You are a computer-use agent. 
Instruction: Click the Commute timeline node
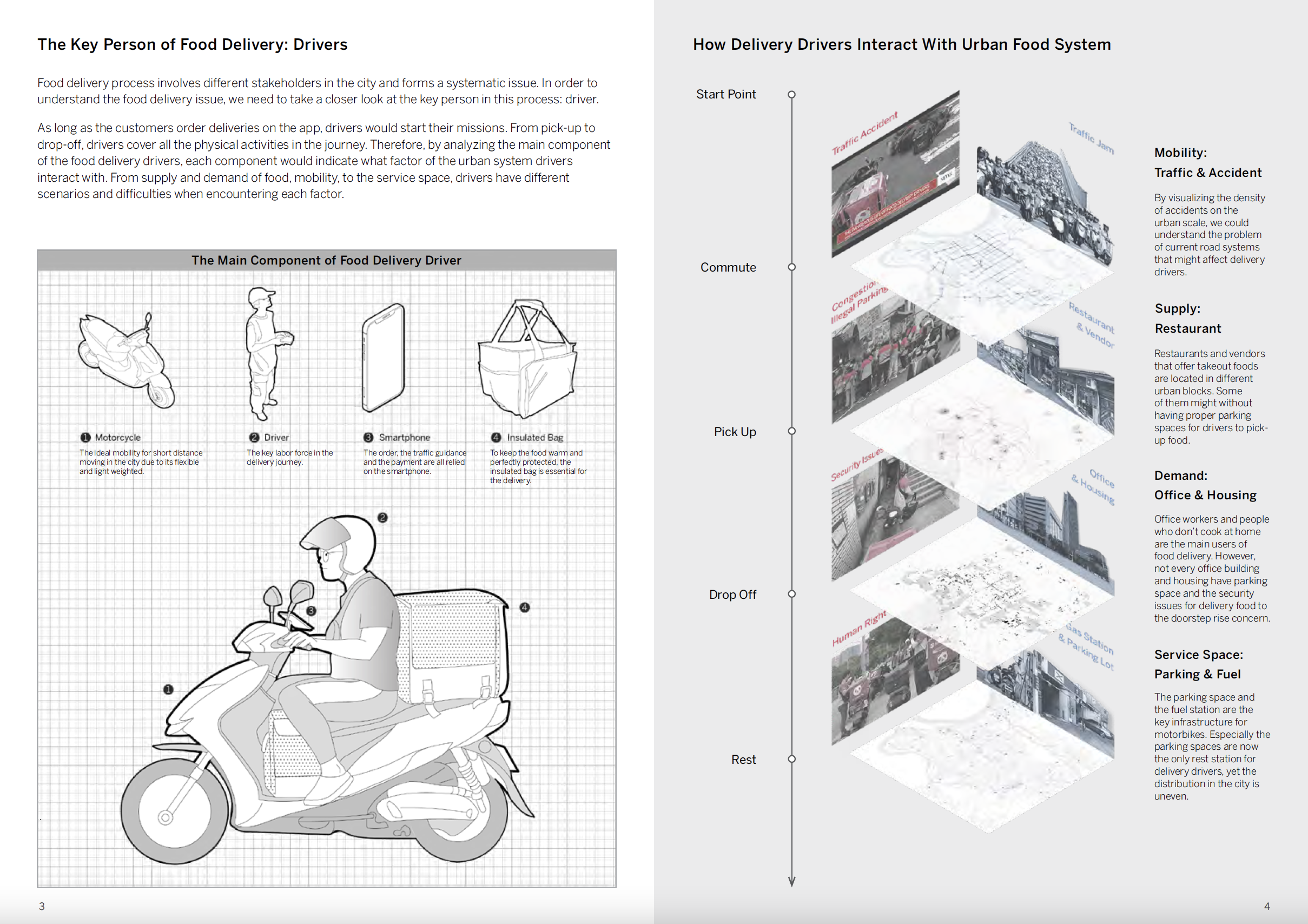click(x=791, y=267)
